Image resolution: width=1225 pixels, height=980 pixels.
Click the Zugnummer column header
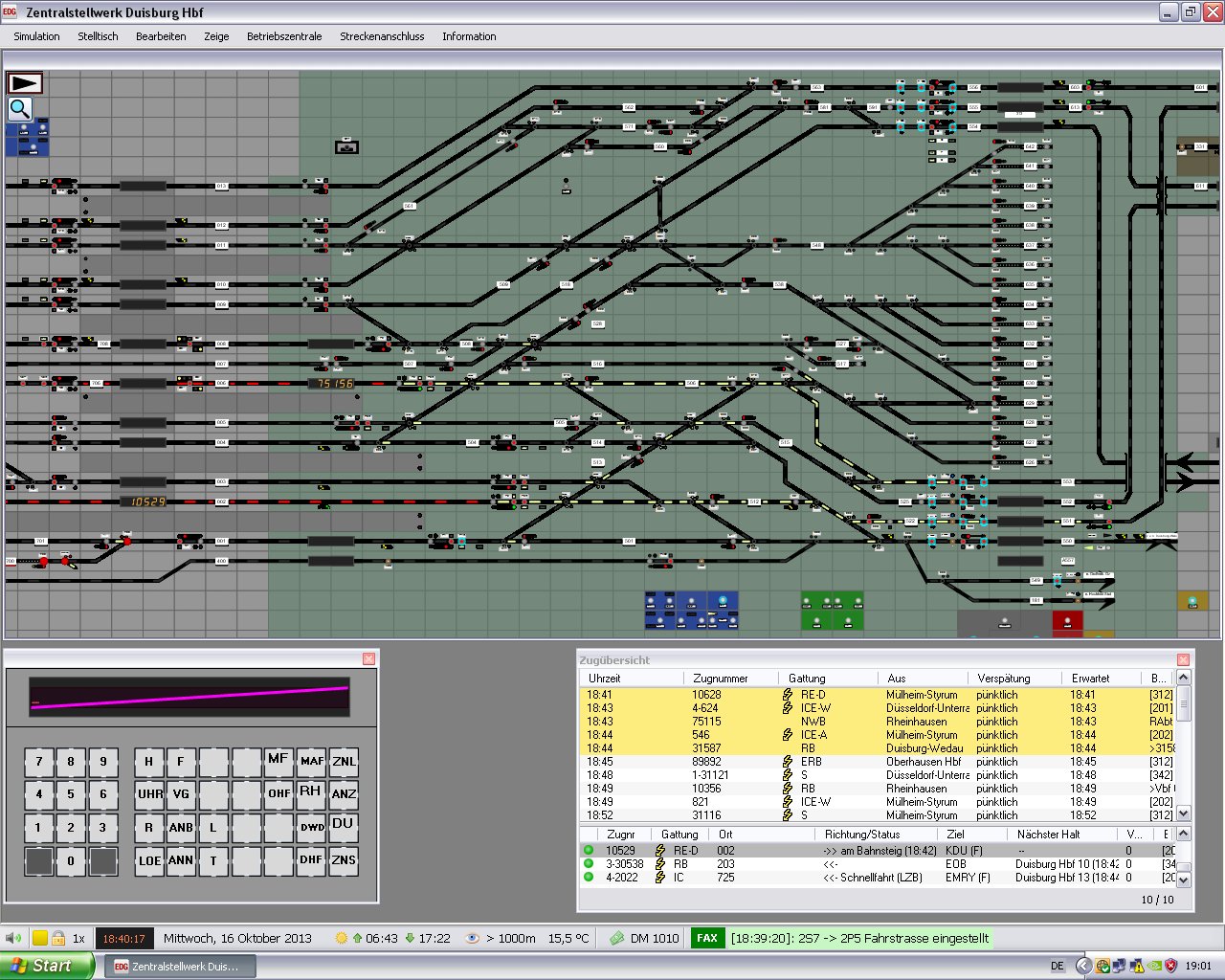pyautogui.click(x=720, y=678)
